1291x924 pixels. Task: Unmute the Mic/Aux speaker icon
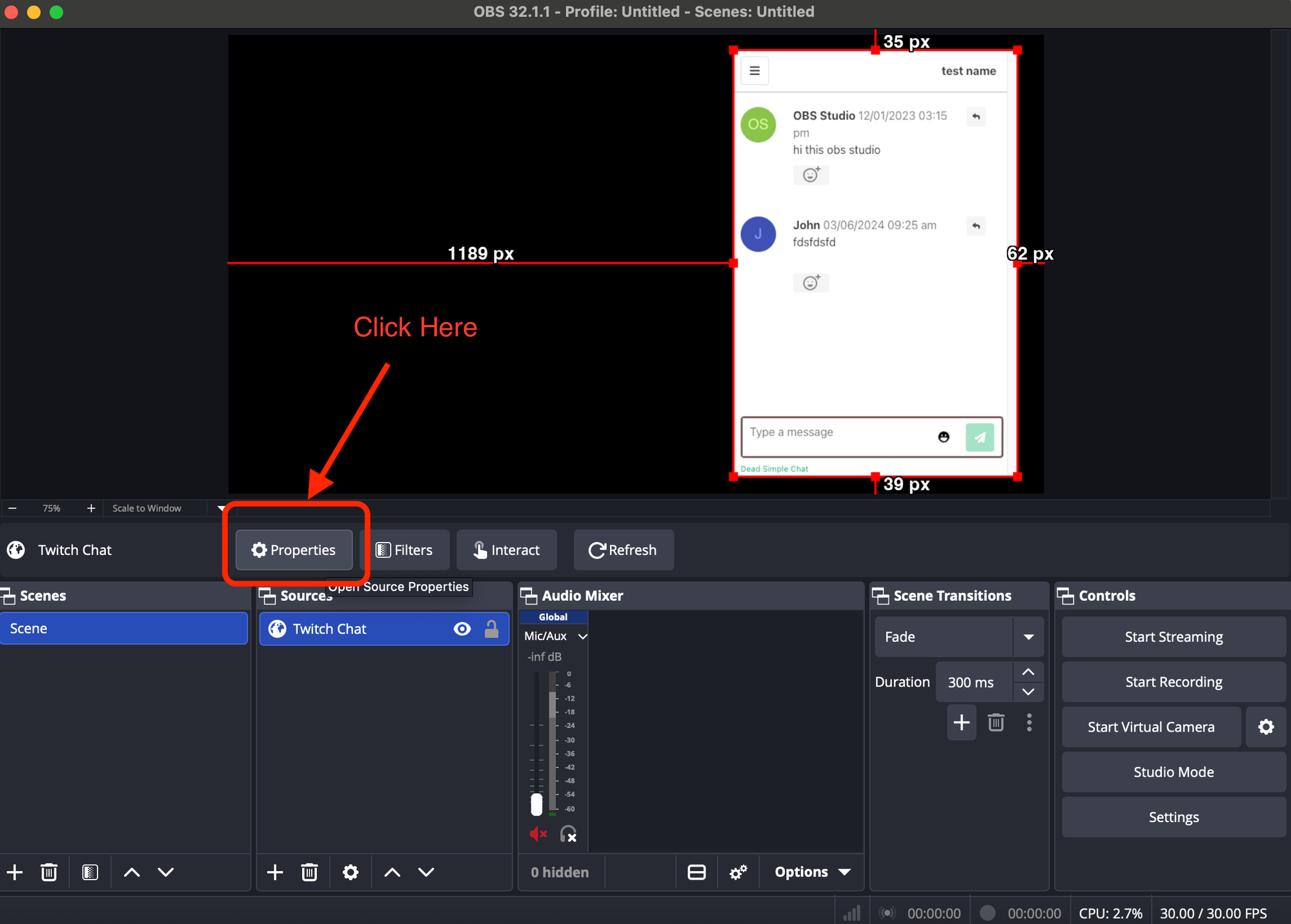coord(538,834)
